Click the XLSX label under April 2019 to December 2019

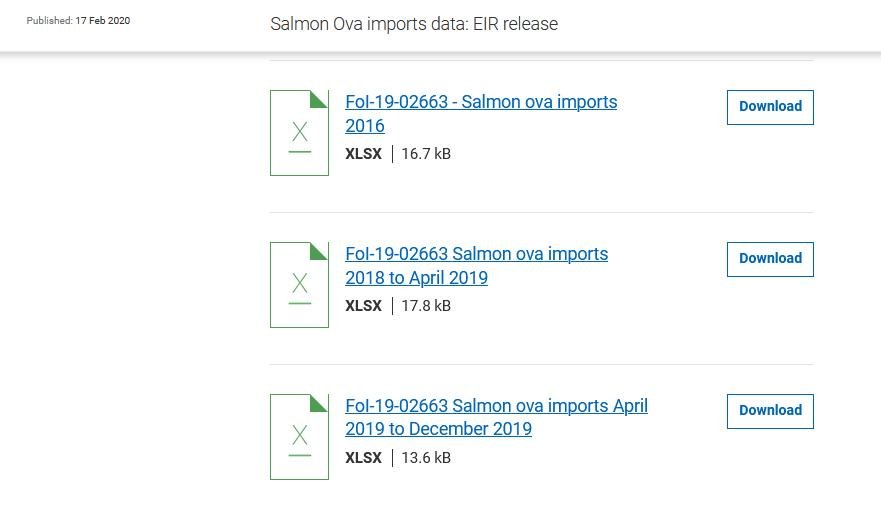point(363,458)
